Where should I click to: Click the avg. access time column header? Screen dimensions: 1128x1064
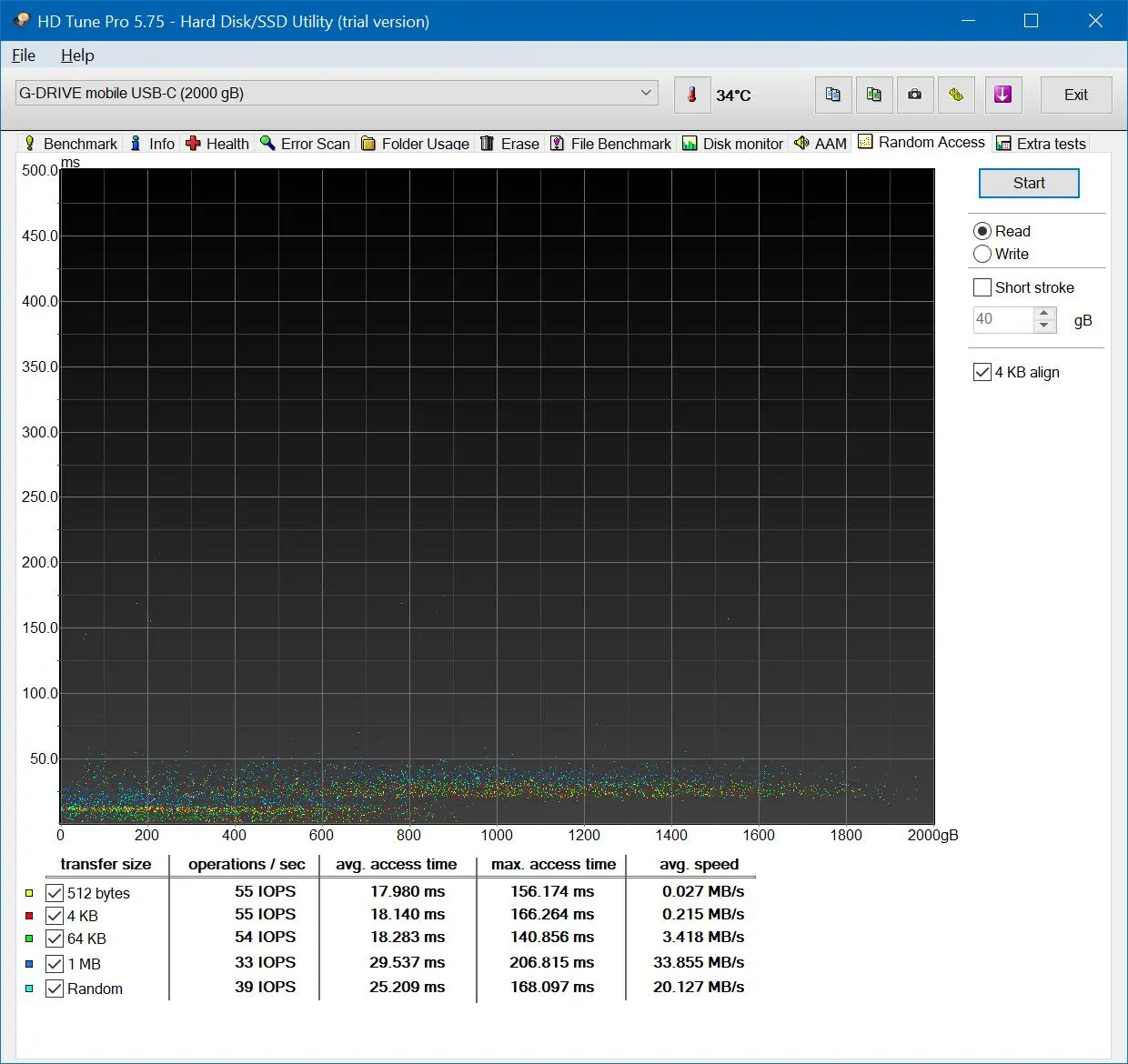click(397, 864)
